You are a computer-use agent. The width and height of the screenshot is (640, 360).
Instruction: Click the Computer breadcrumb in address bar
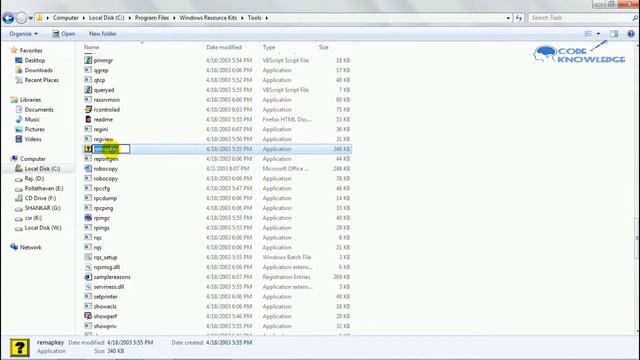(x=65, y=18)
